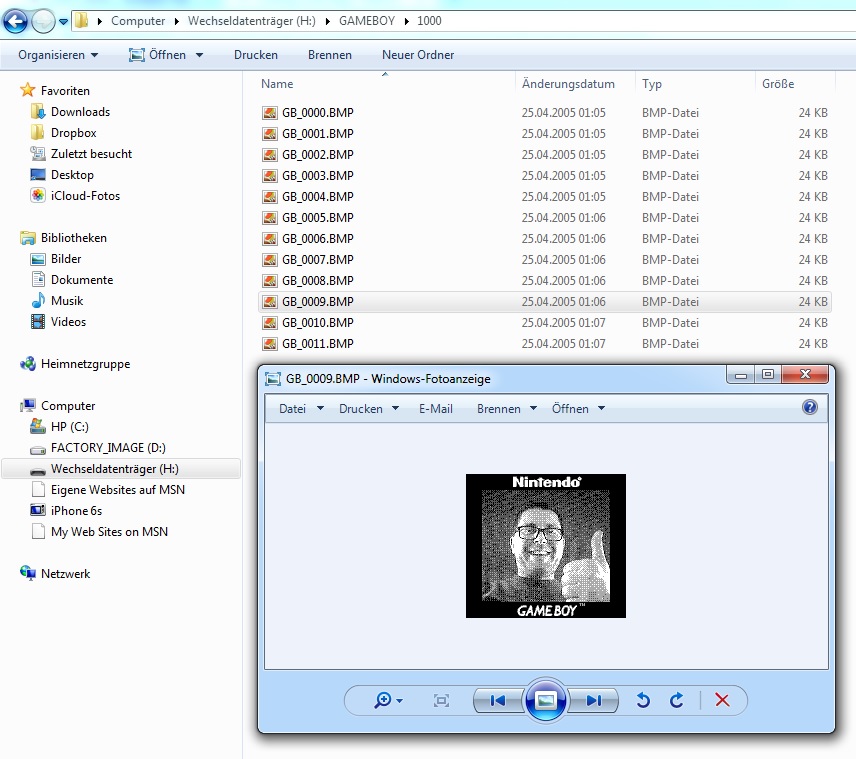The image size is (856, 759).
Task: Click the Explorer back arrow button
Action: point(16,20)
